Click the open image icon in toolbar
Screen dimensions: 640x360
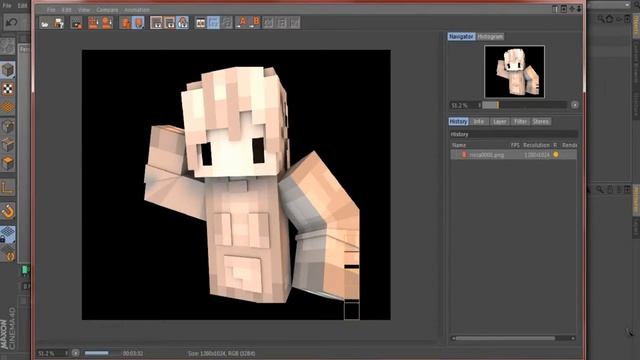44,23
